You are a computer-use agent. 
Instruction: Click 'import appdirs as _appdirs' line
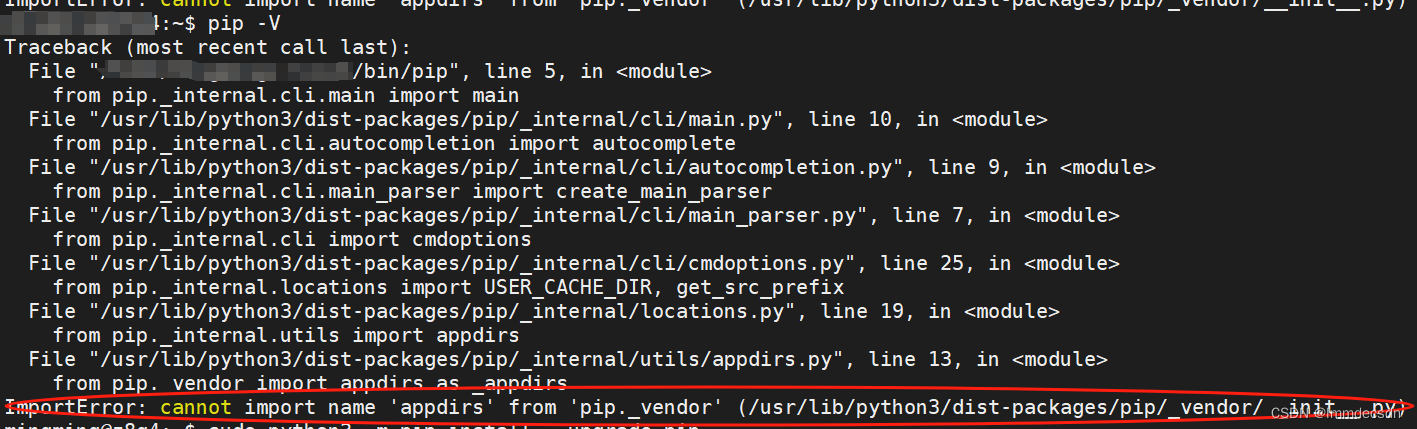coord(310,383)
